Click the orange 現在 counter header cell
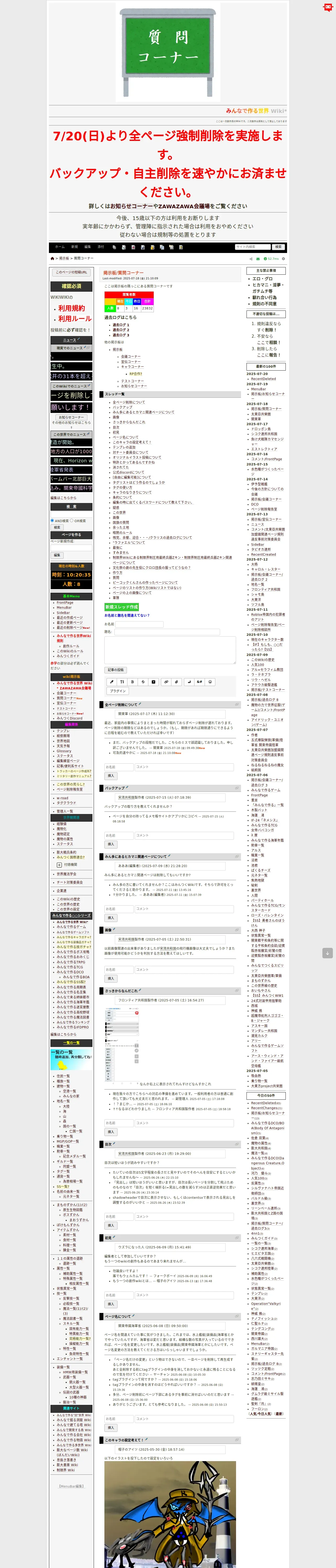This screenshot has height=1568, width=336. pyautogui.click(x=120, y=301)
